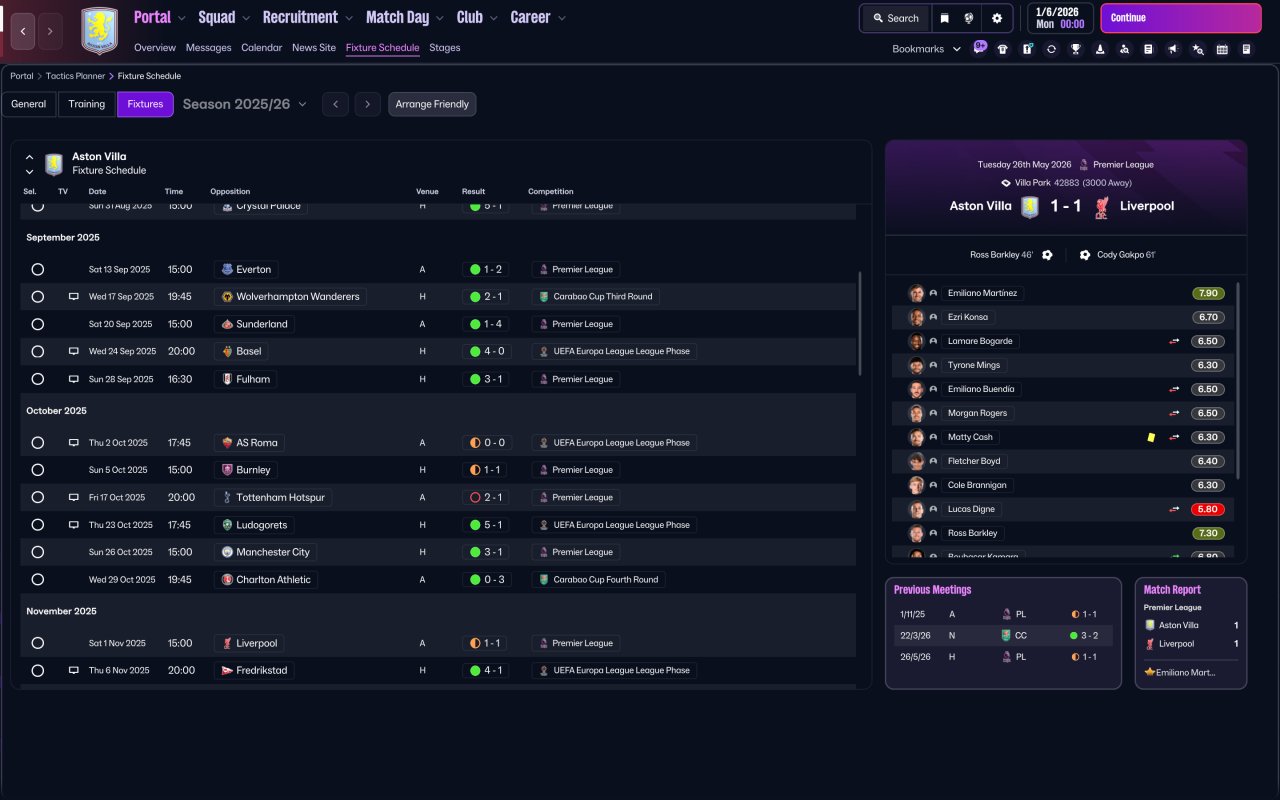The image size is (1280, 800).
Task: Switch to the Messages tab
Action: (x=209, y=48)
